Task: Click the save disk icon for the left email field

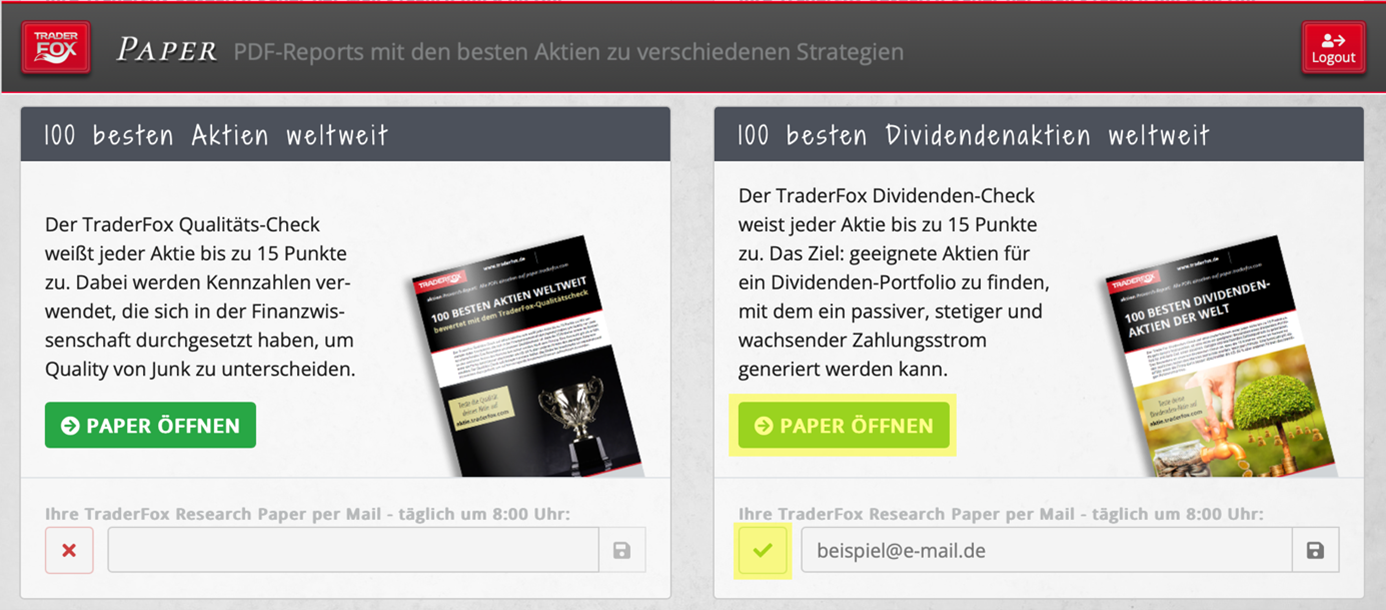Action: point(622,549)
